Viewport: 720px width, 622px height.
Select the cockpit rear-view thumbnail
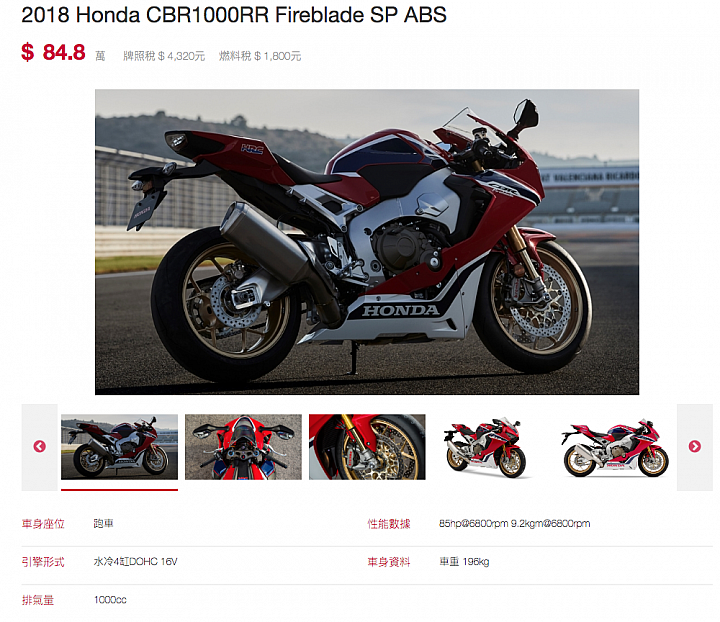243,447
